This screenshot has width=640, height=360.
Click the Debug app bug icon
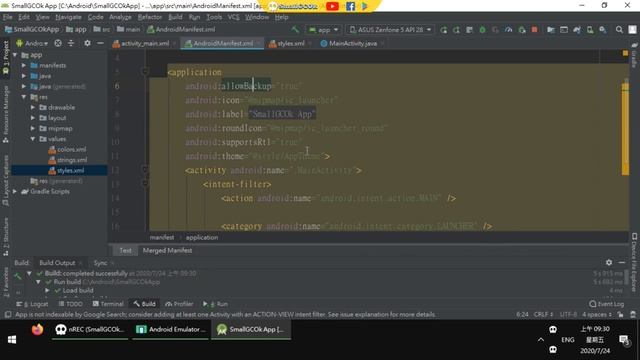[x=482, y=30]
